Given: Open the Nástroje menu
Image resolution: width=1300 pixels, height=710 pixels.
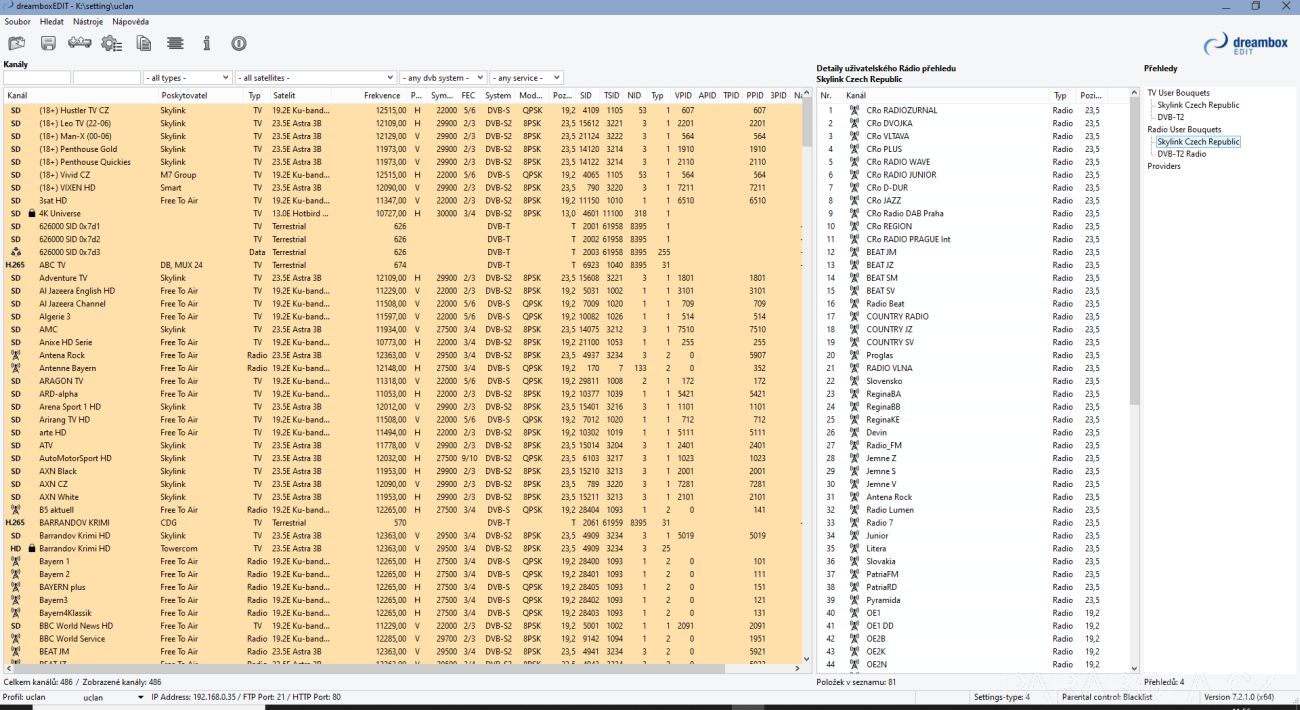Looking at the screenshot, I should pyautogui.click(x=88, y=21).
